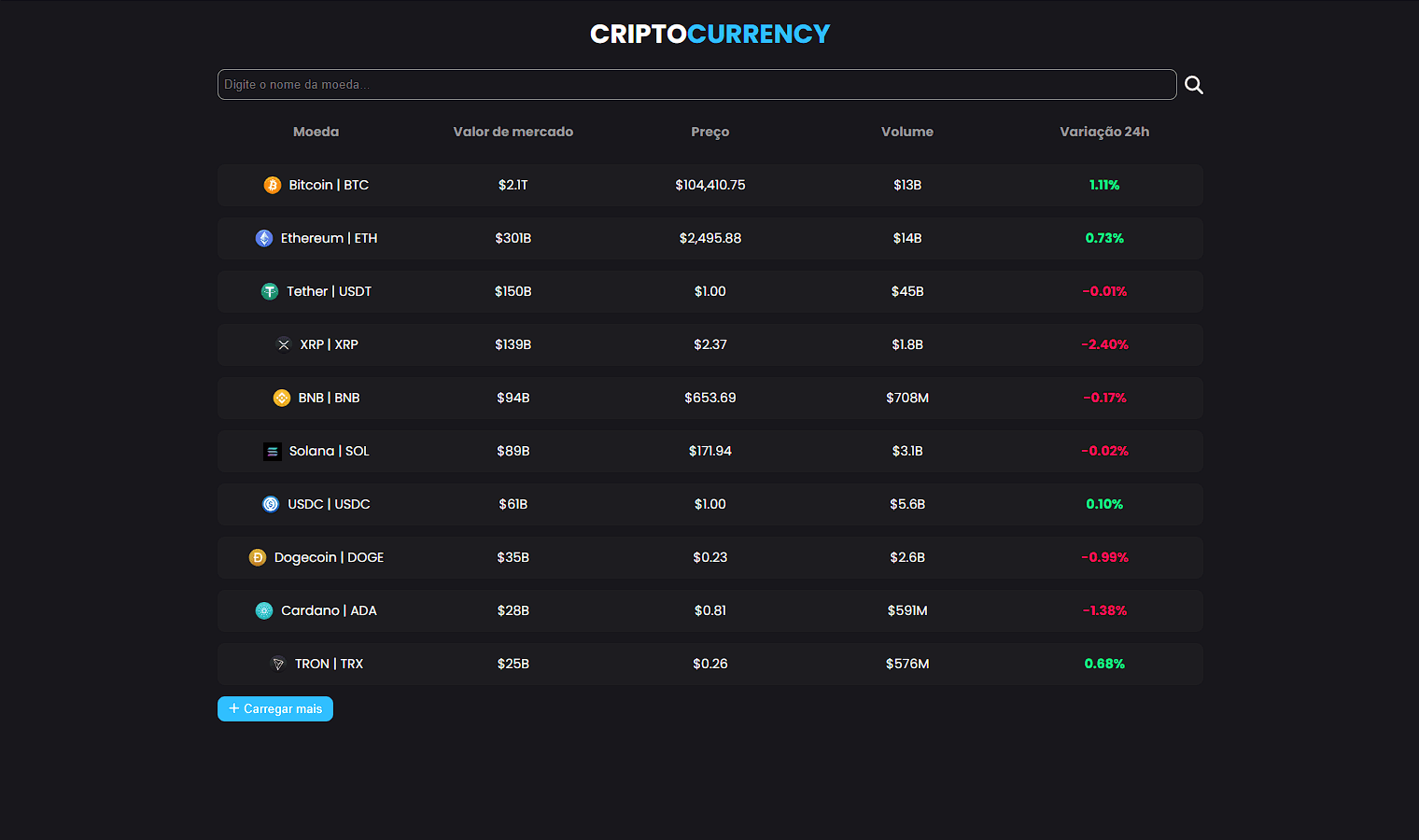
Task: Click the Tether coin logo
Action: (270, 291)
